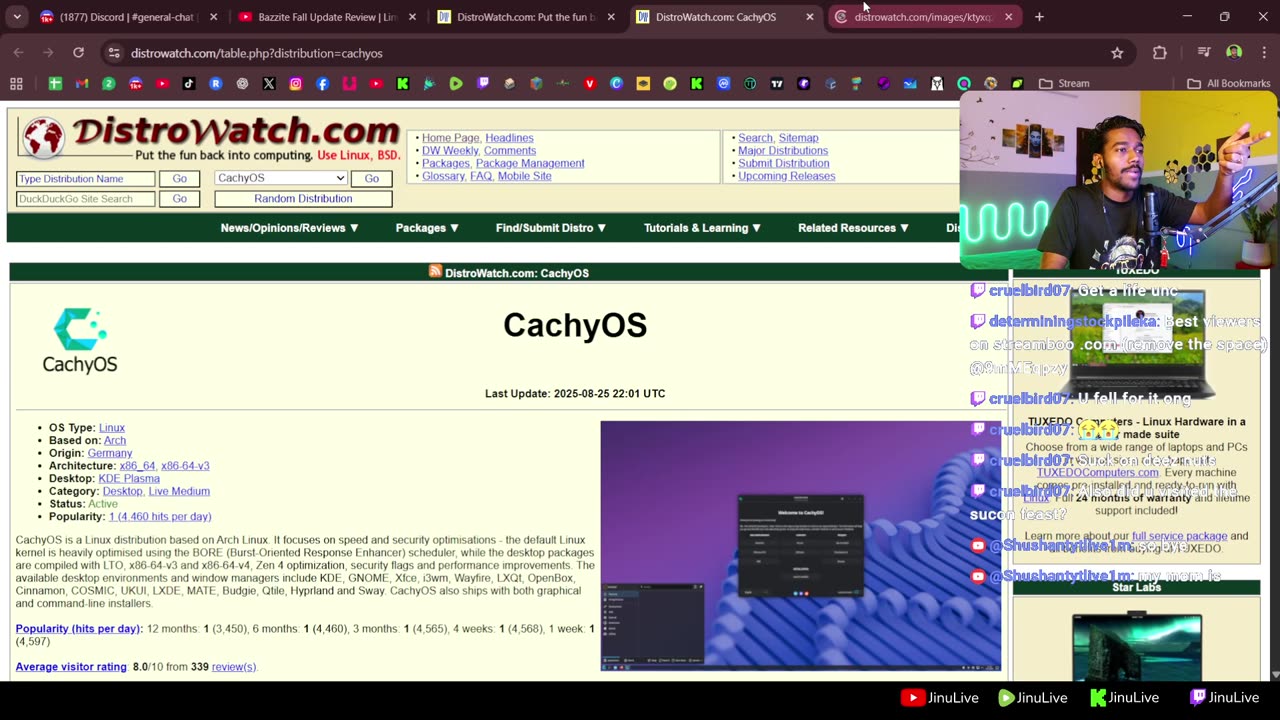Click the CachyOS logo image
This screenshot has height=720, width=1280.
(80, 341)
